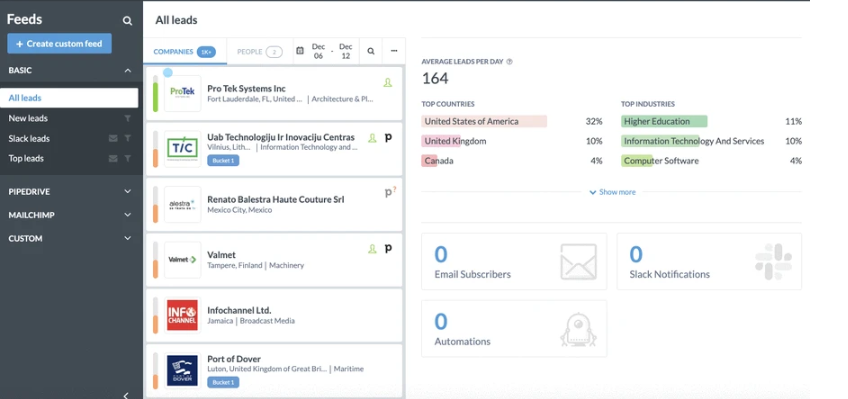Click Pipedrive question icon on Renato Balestra row
The width and height of the screenshot is (848, 399).
(390, 192)
